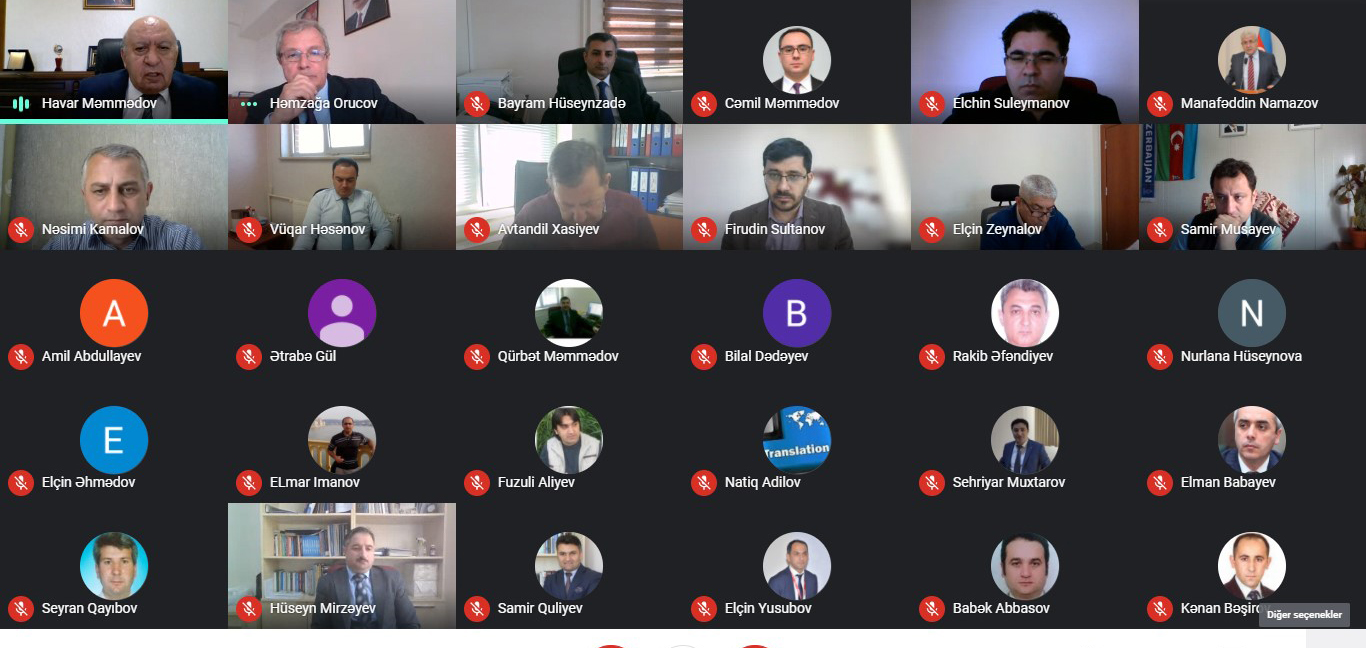This screenshot has height=648, width=1366.
Task: Open the Digər seçenekler options tooltip
Action: coord(1304,615)
